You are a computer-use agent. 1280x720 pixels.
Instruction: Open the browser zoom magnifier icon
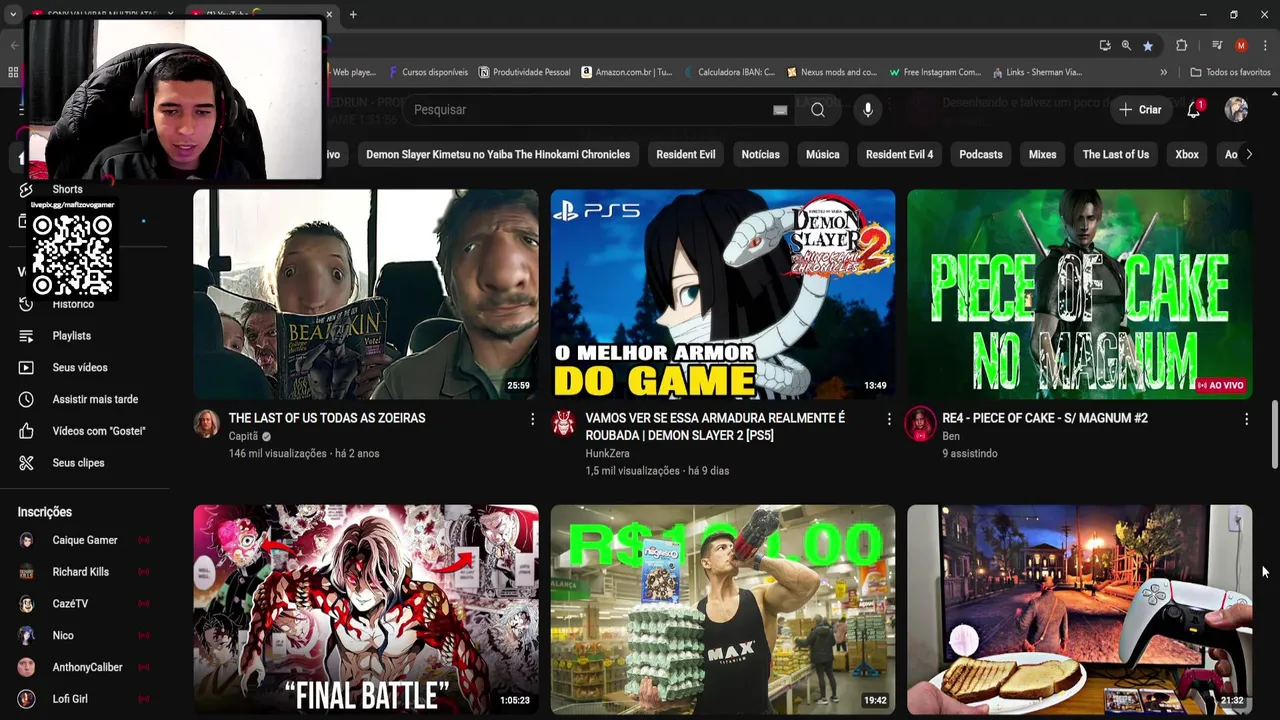point(1126,45)
